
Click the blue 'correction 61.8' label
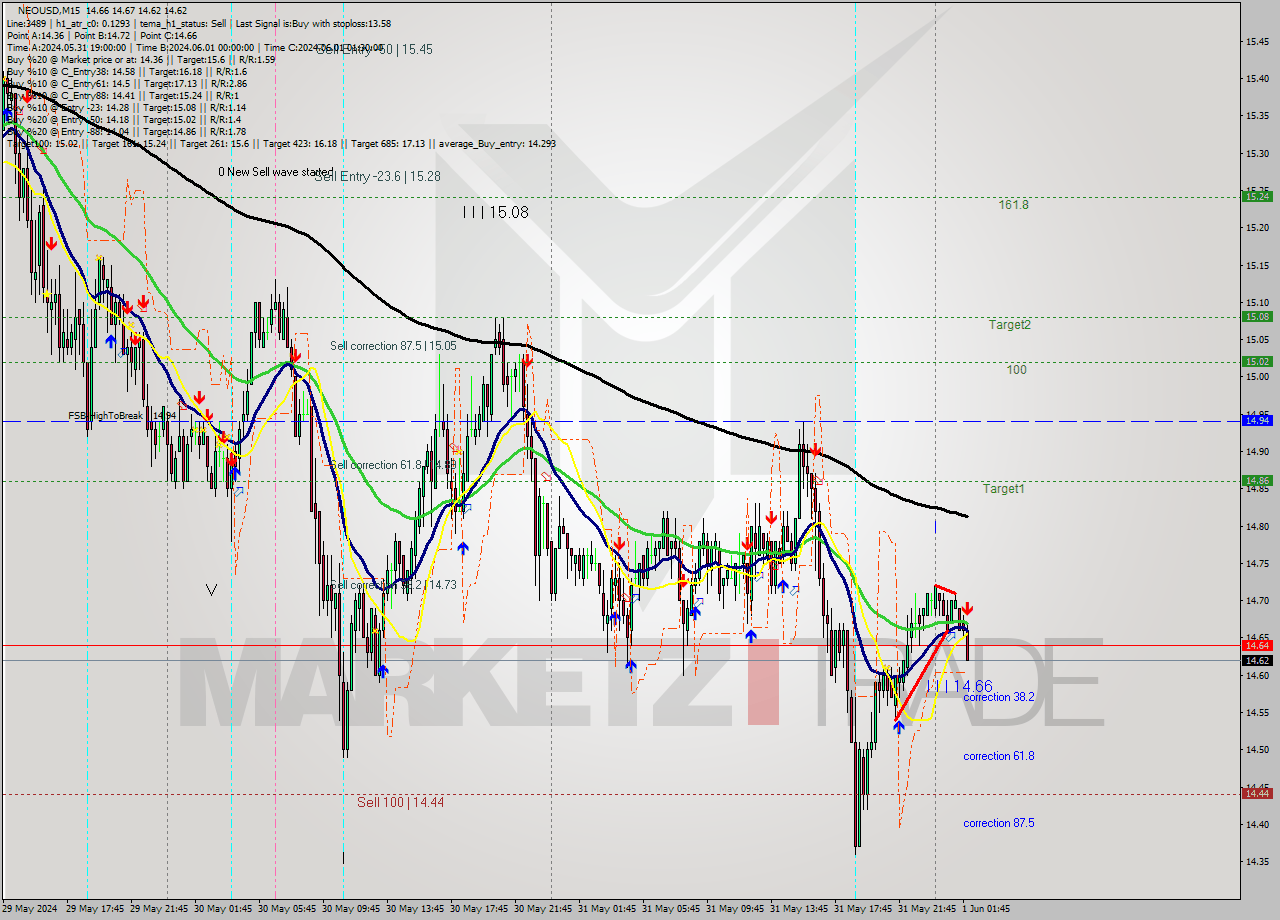998,756
